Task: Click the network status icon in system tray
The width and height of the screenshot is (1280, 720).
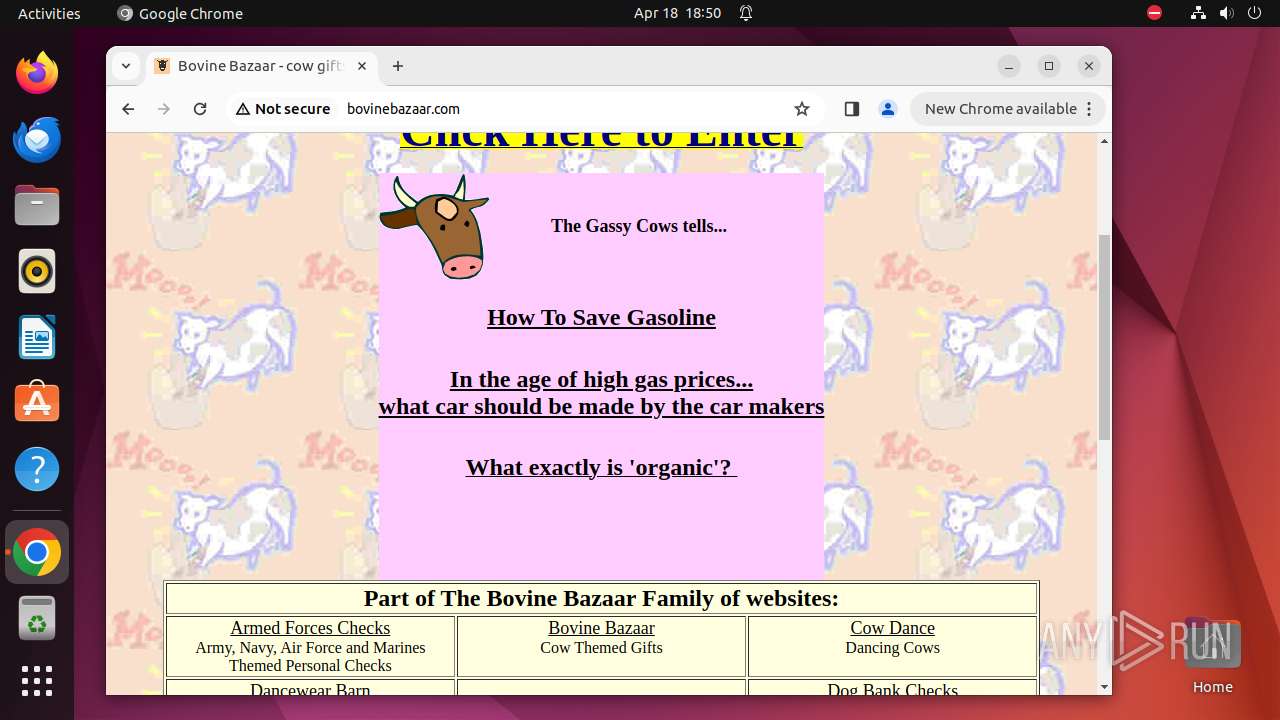Action: pyautogui.click(x=1199, y=13)
